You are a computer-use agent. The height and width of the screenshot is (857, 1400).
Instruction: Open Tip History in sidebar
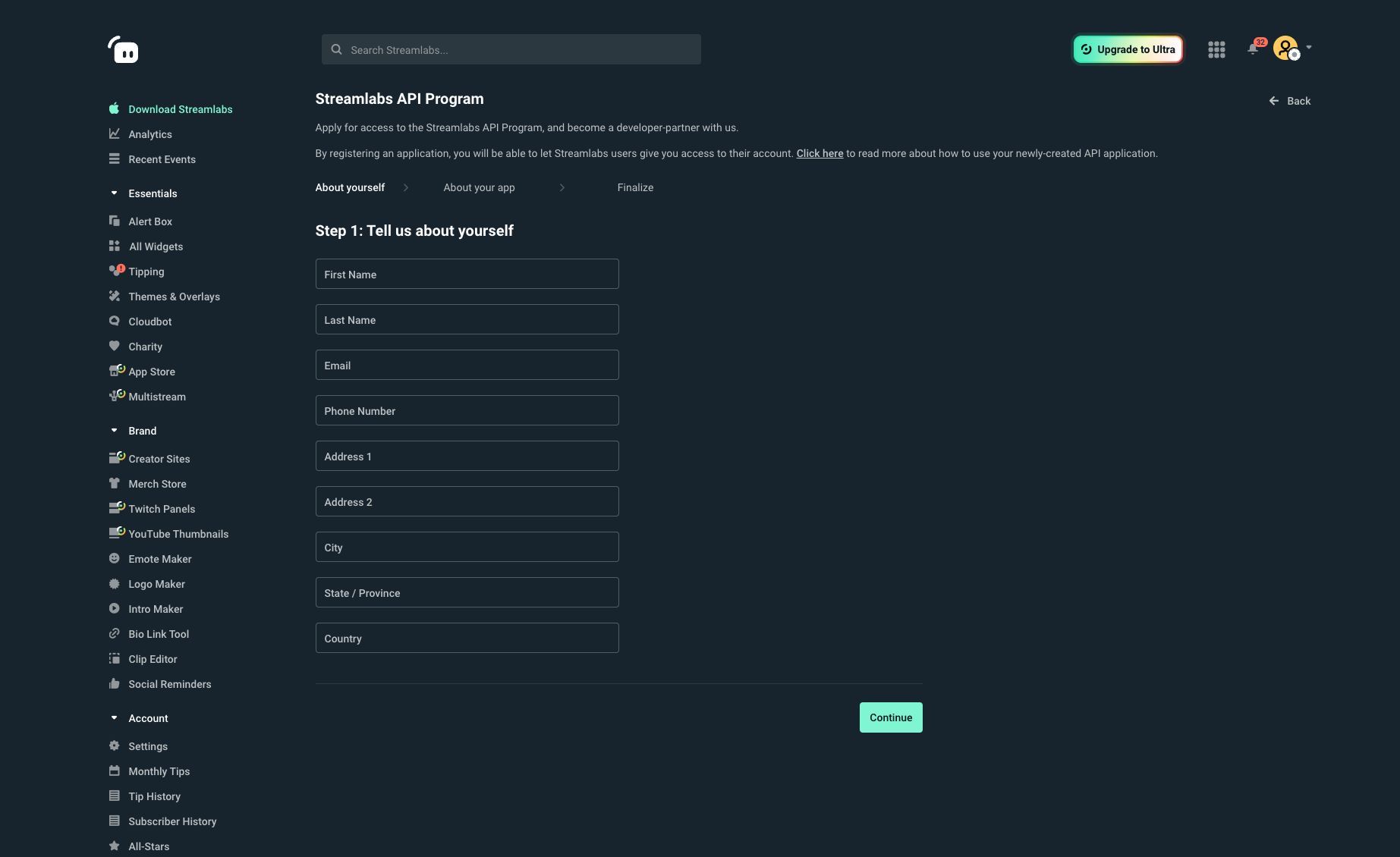click(154, 796)
